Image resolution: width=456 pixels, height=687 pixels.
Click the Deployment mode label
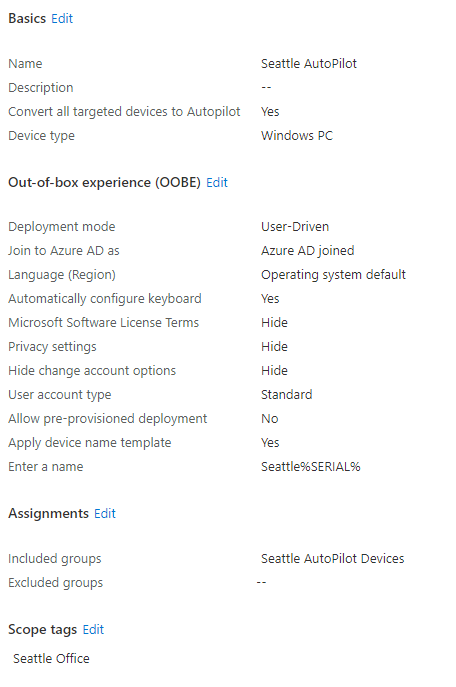coord(61,227)
